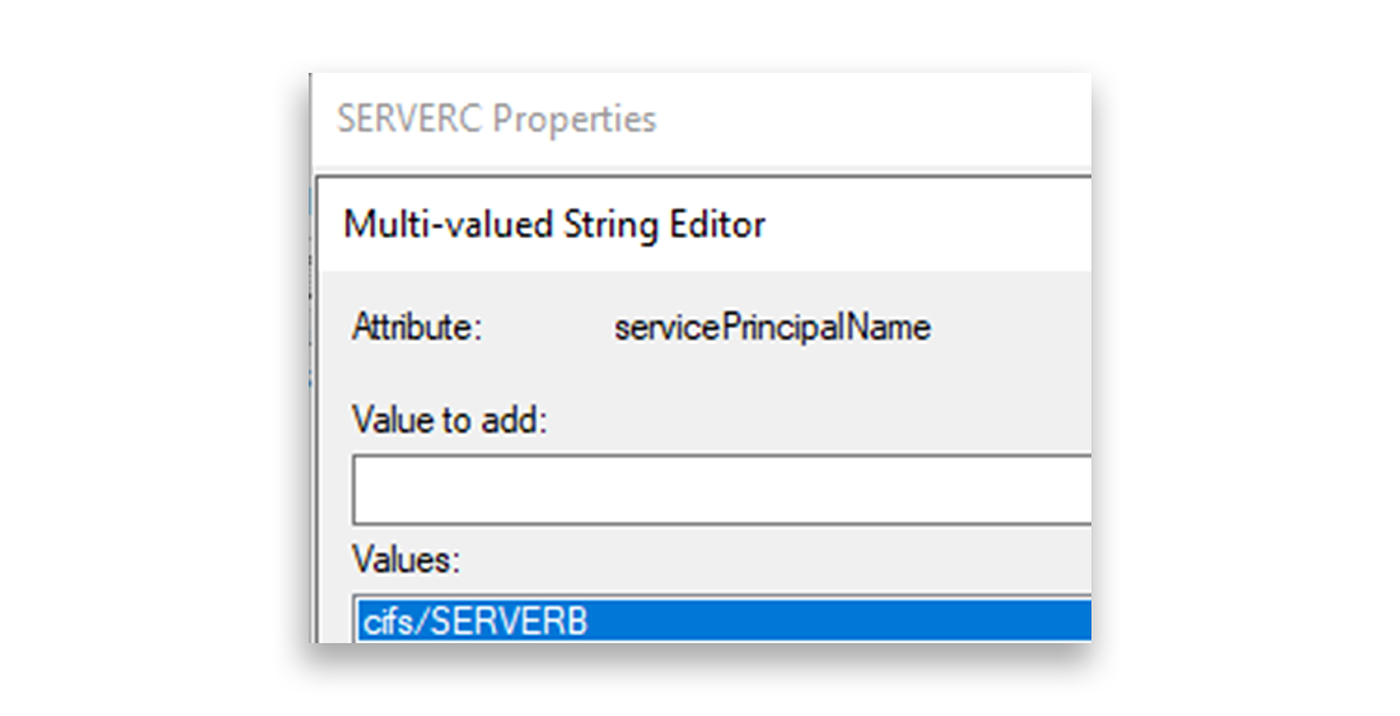
Task: Click the servicePrincipalName attribute value
Action: [772, 328]
